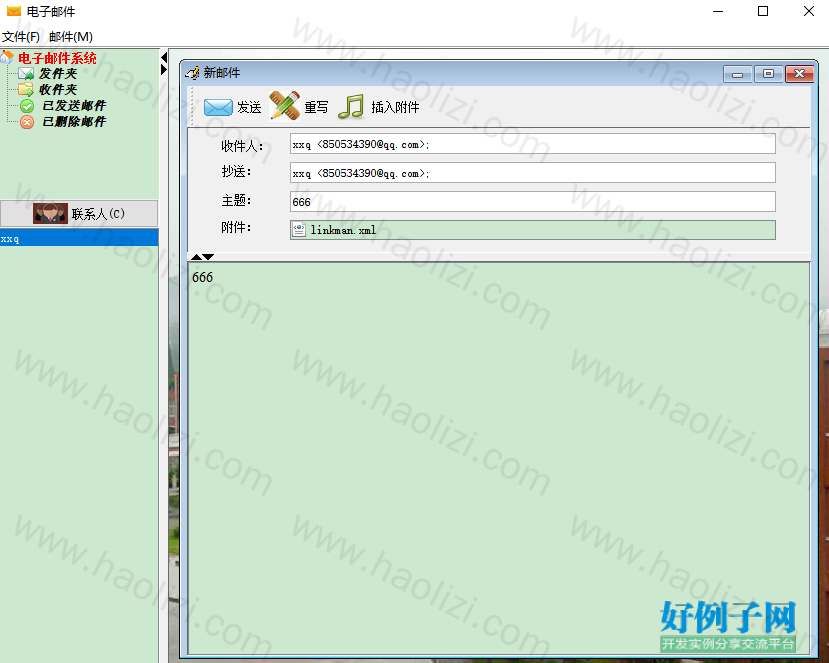Click the home icon beside 电子邮件系统
The height and width of the screenshot is (663, 829).
pos(7,57)
